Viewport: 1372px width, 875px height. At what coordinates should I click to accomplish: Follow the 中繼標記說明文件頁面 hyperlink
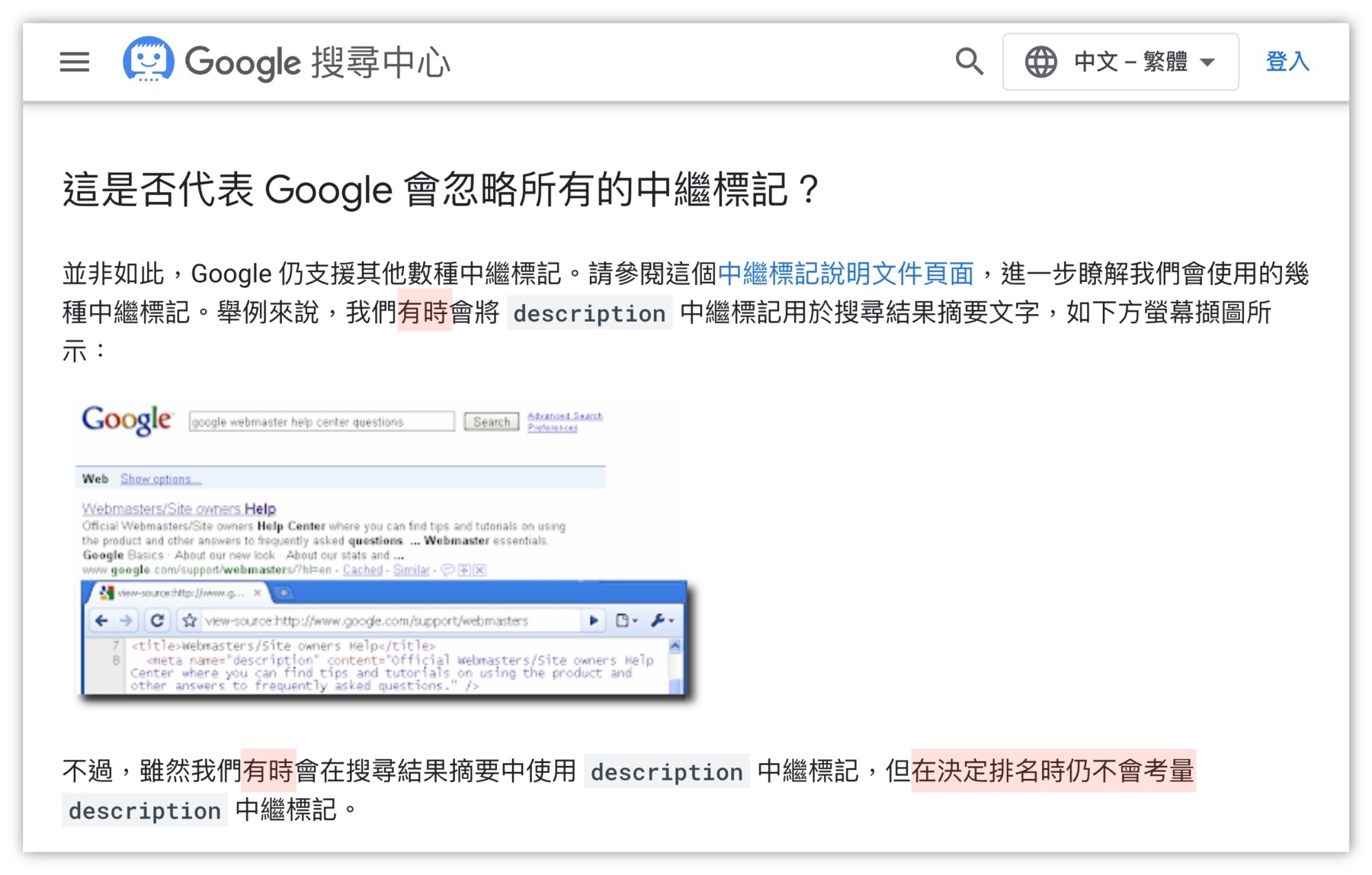pyautogui.click(x=845, y=274)
